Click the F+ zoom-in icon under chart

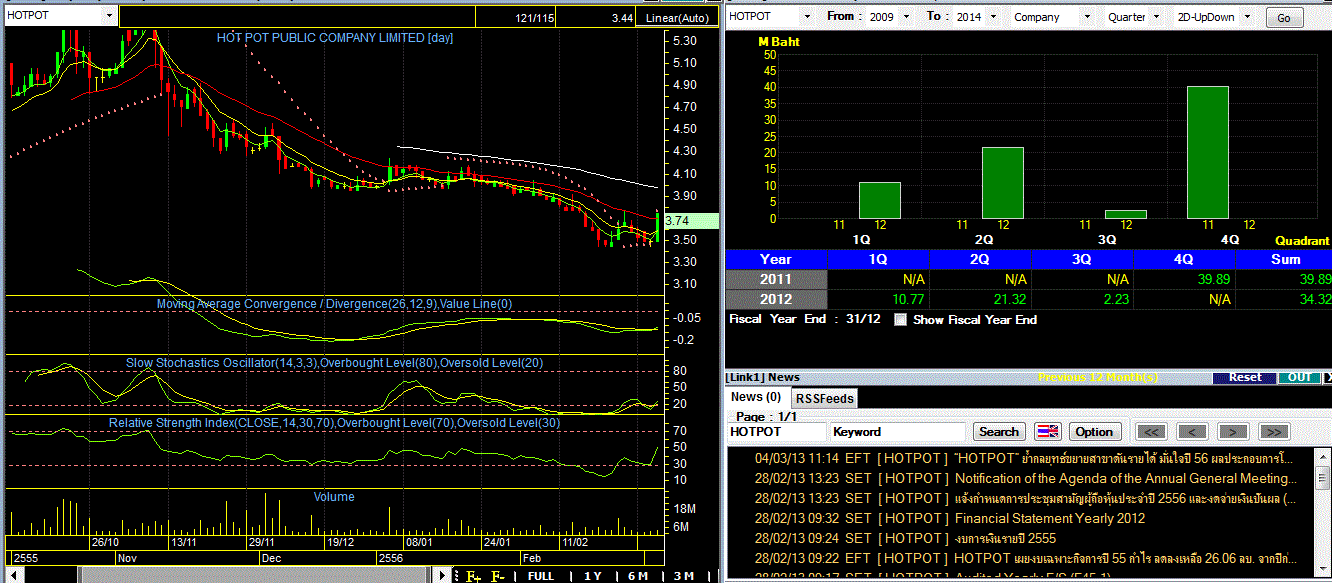point(473,575)
